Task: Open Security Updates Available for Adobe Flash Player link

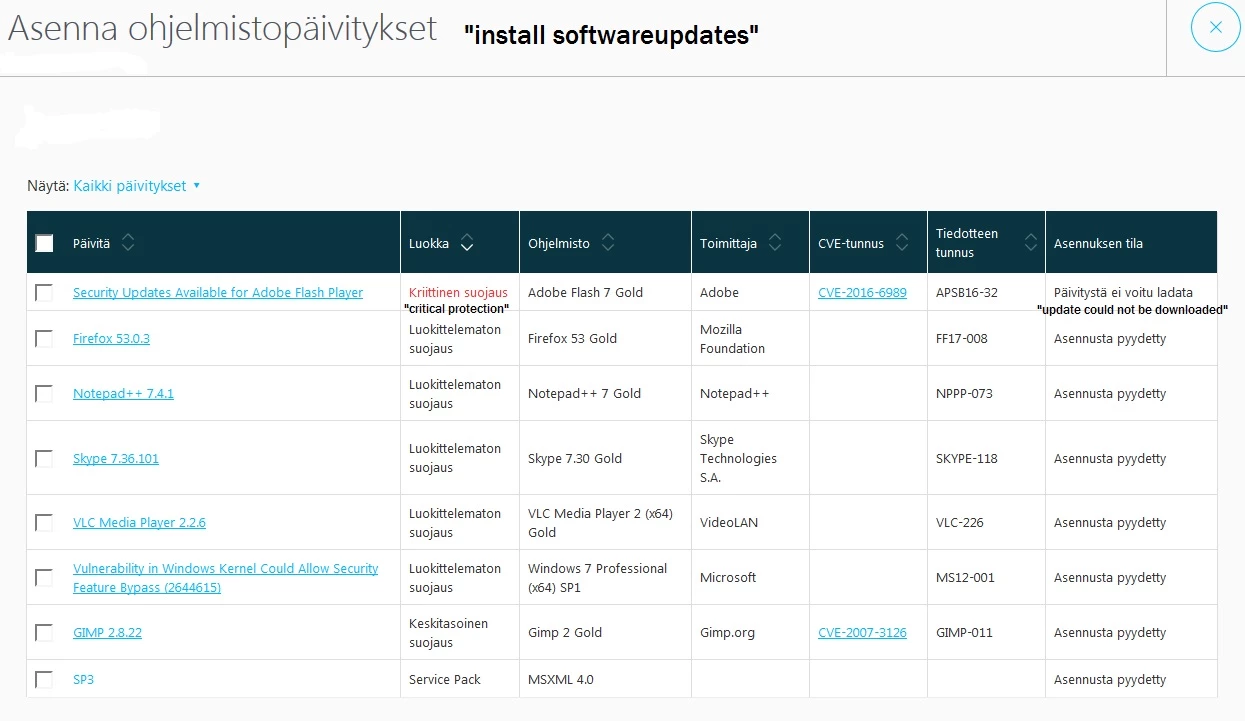Action: coord(218,293)
